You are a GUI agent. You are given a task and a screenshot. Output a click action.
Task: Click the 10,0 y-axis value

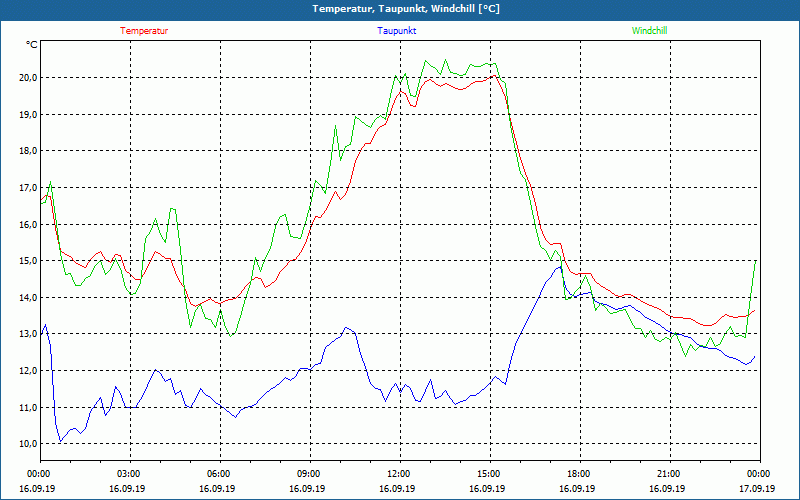point(29,443)
